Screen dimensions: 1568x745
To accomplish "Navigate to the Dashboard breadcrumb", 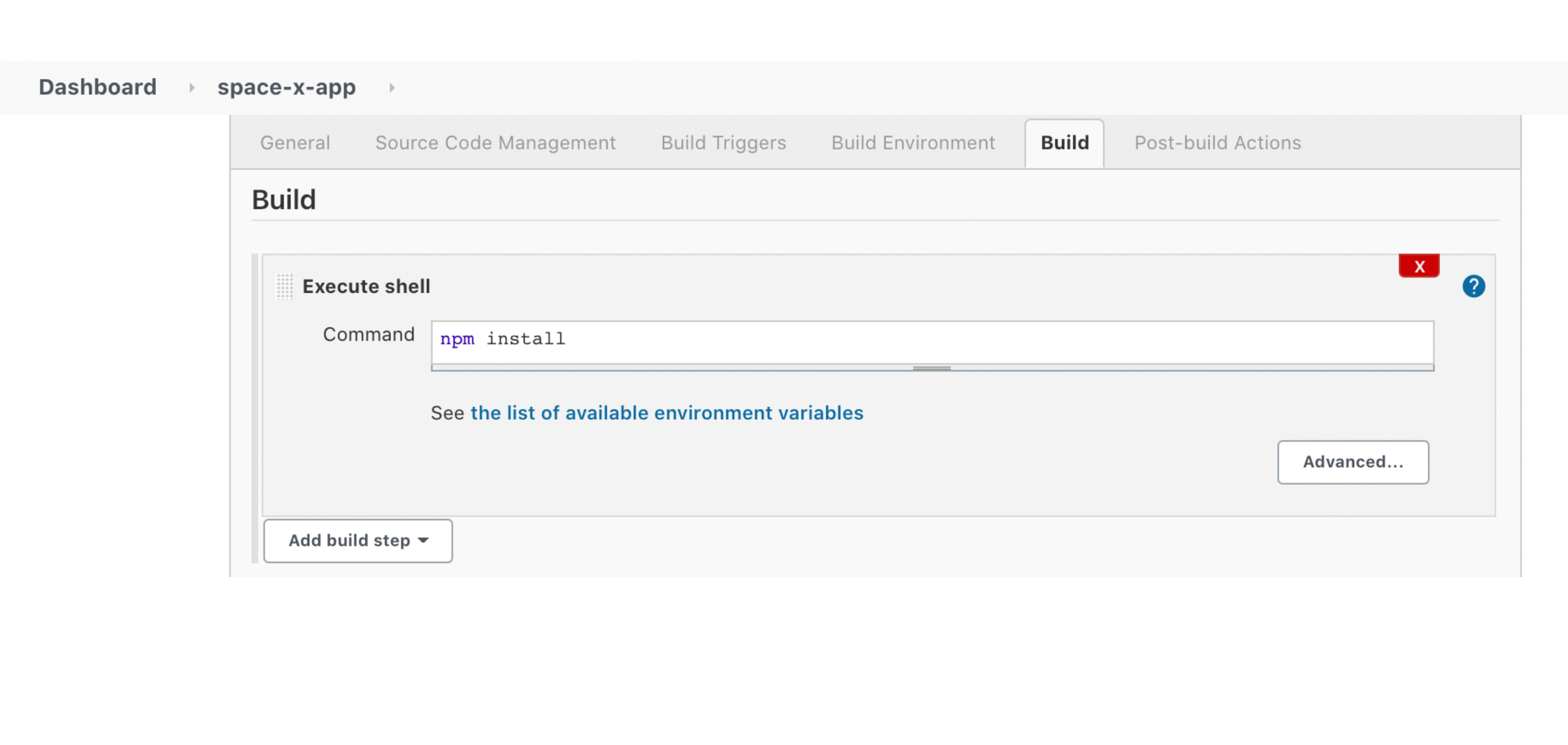I will 97,87.
